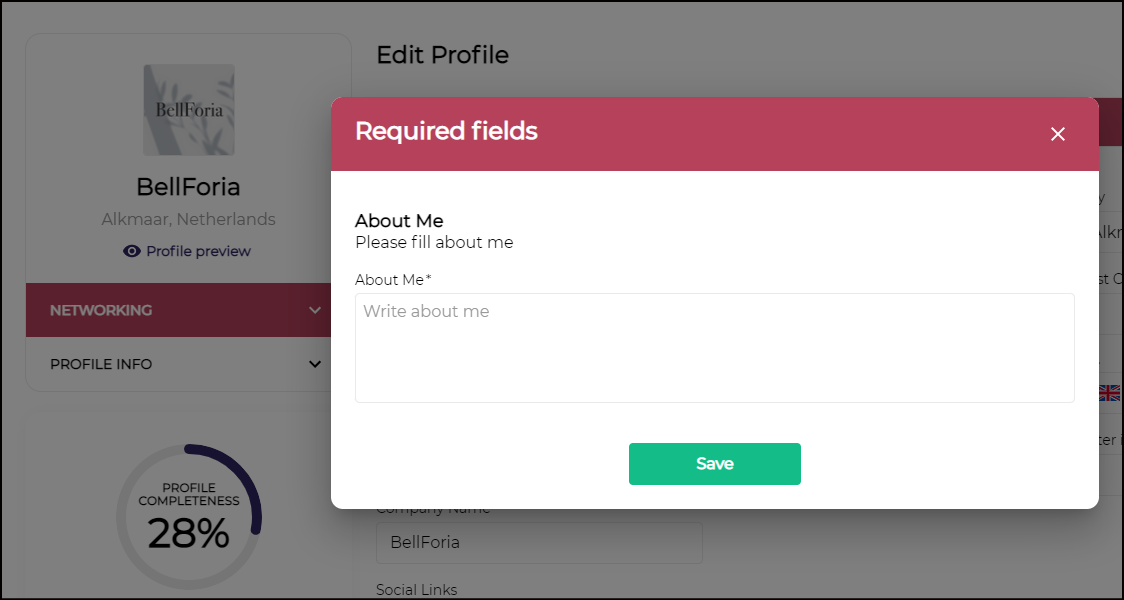This screenshot has height=600, width=1124.
Task: Focus the Company Name input field
Action: [539, 543]
